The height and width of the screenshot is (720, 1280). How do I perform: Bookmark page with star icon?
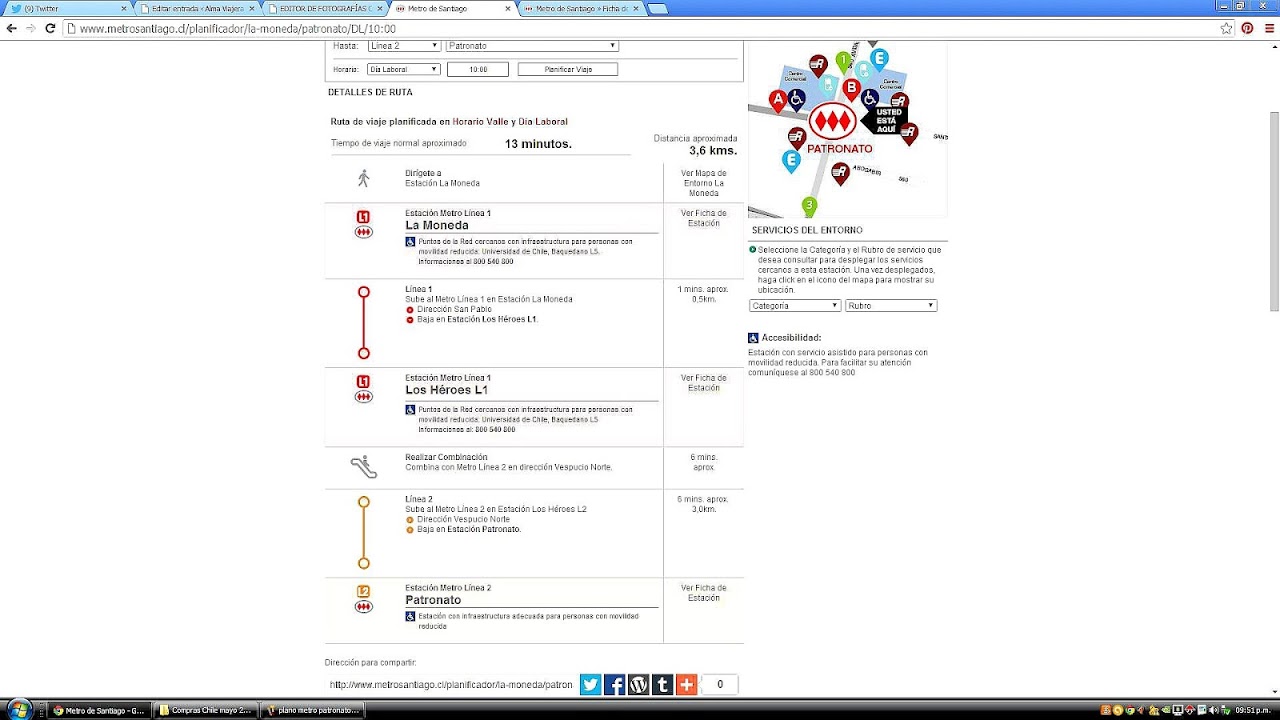click(1226, 29)
